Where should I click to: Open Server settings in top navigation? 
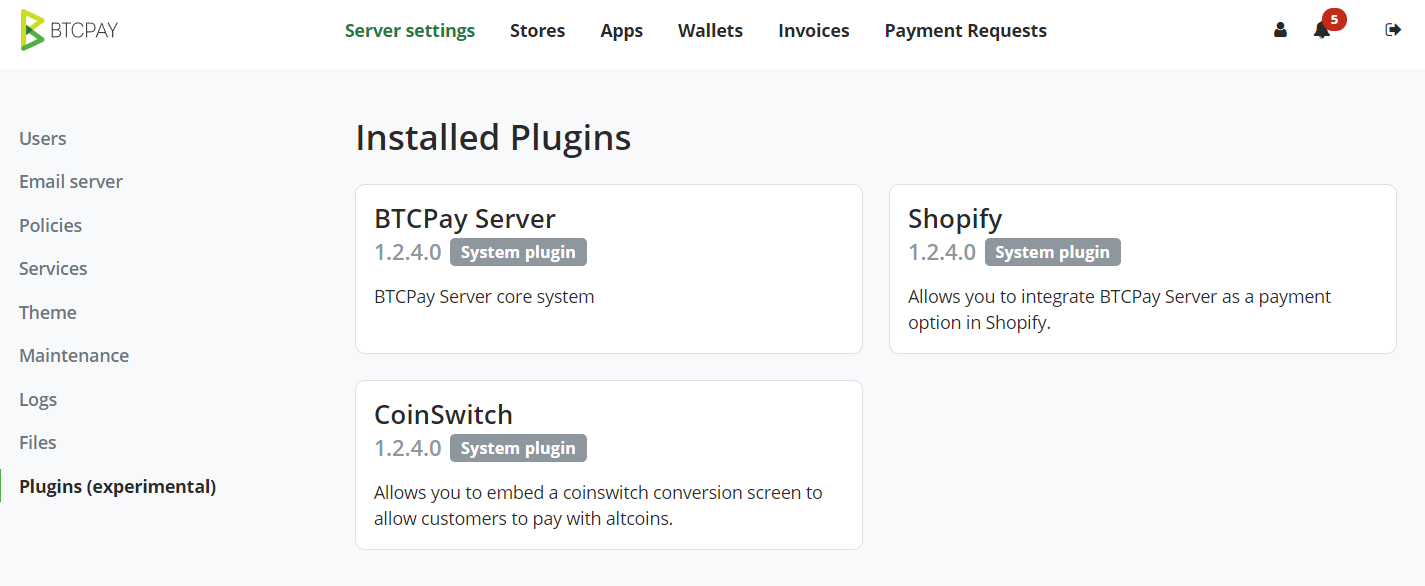pos(410,31)
